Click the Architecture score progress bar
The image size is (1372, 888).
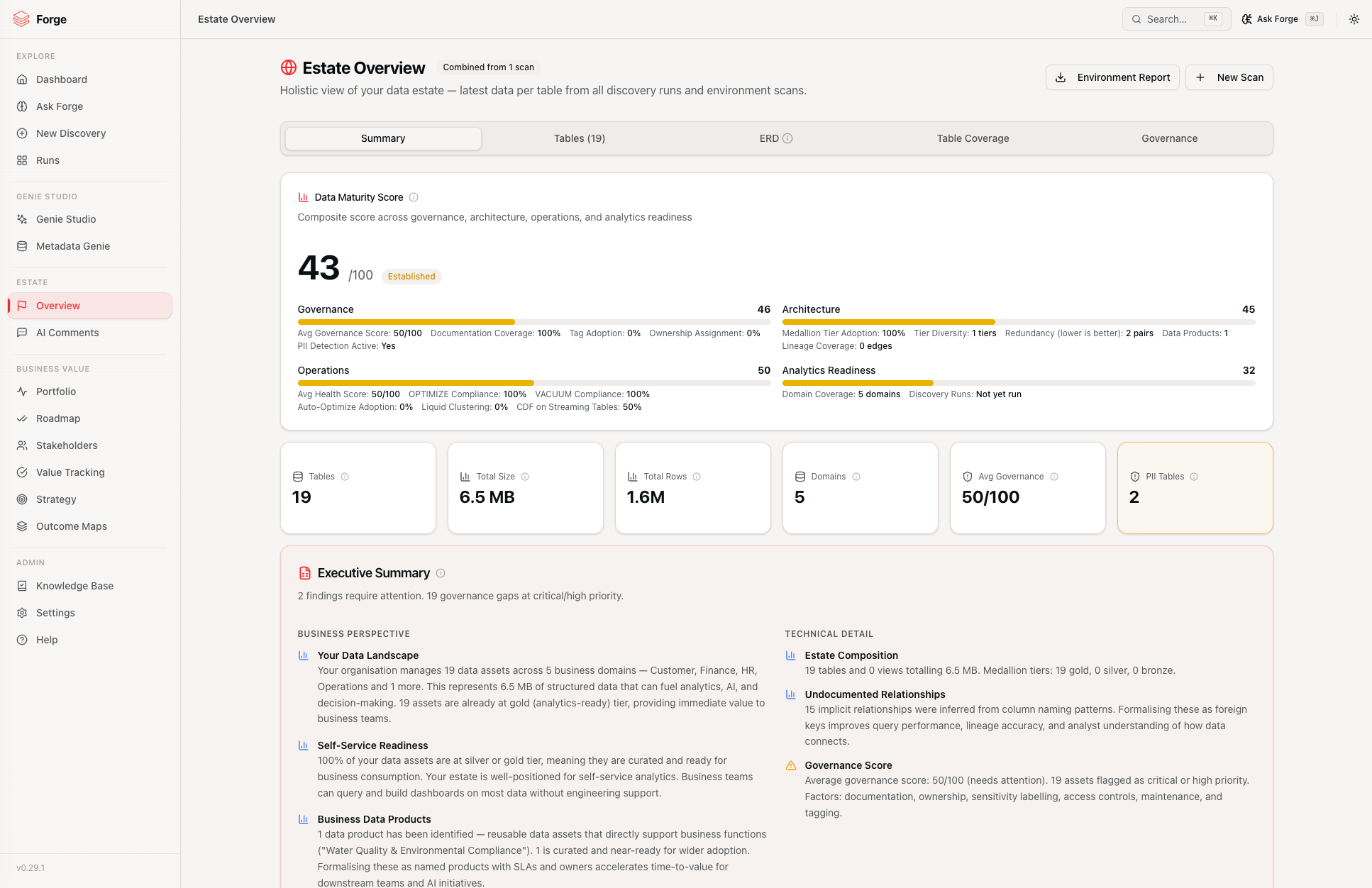point(1019,322)
